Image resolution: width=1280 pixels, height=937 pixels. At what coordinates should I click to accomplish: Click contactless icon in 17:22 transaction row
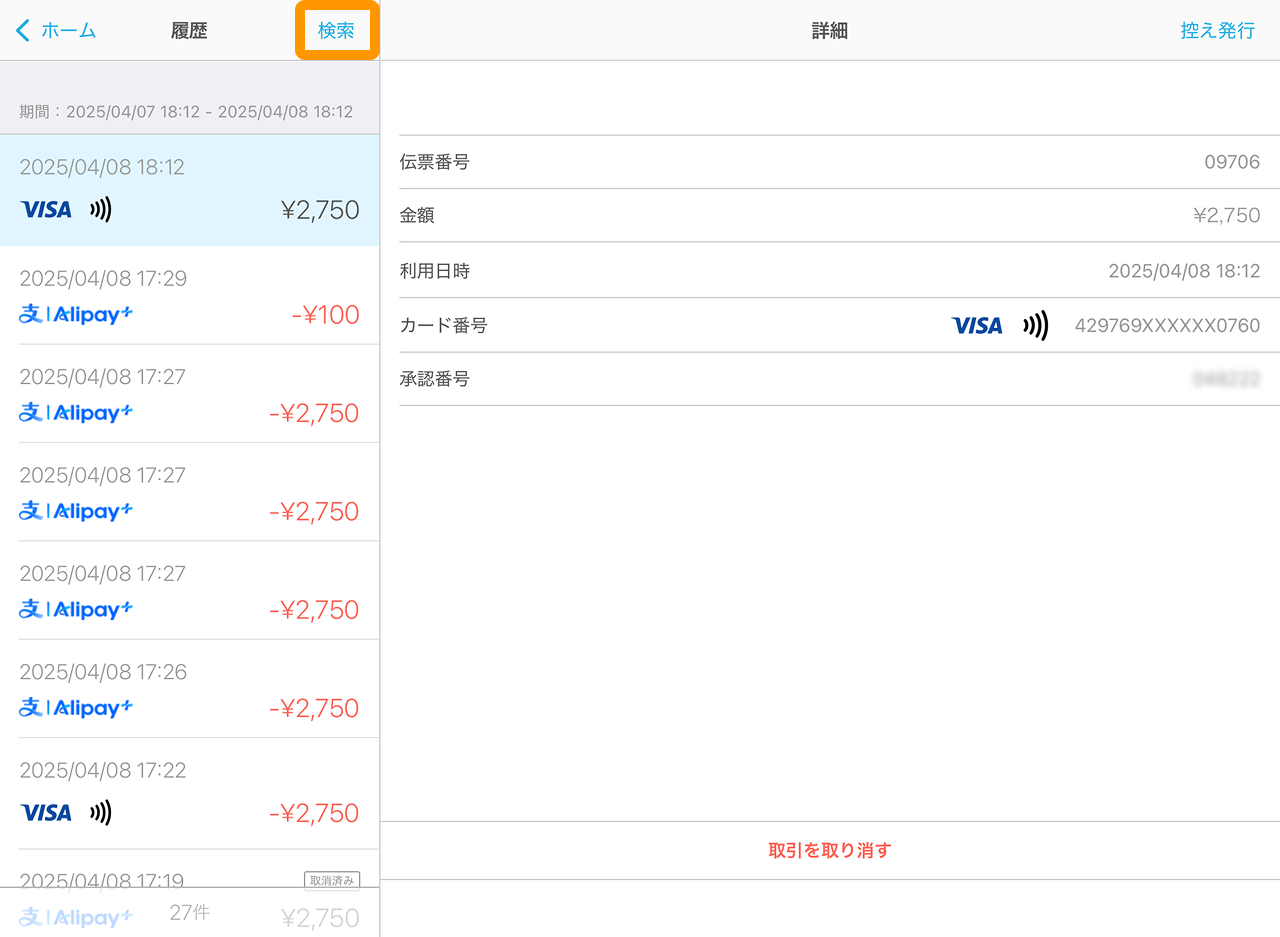coord(100,812)
